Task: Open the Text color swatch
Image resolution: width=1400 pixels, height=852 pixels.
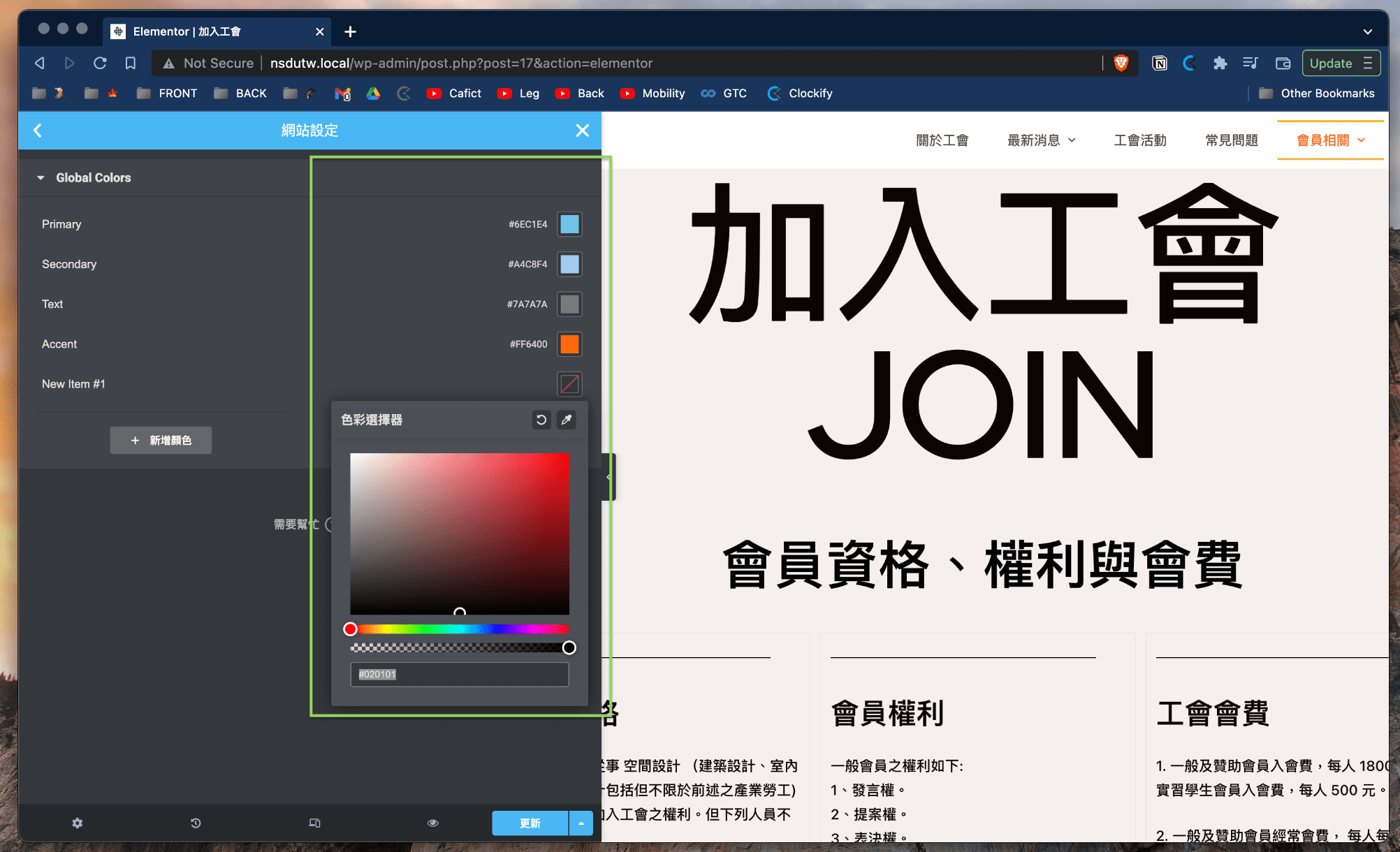Action: (x=569, y=304)
